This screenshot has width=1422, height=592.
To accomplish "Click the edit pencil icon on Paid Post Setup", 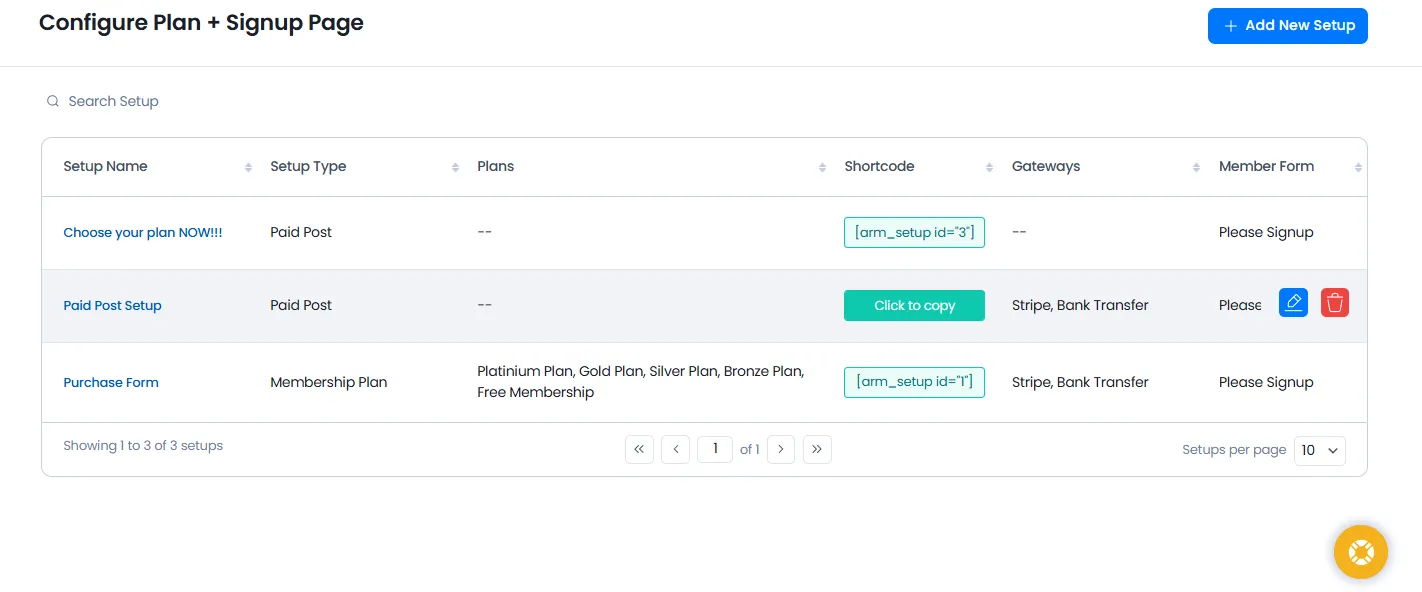I will tap(1293, 302).
